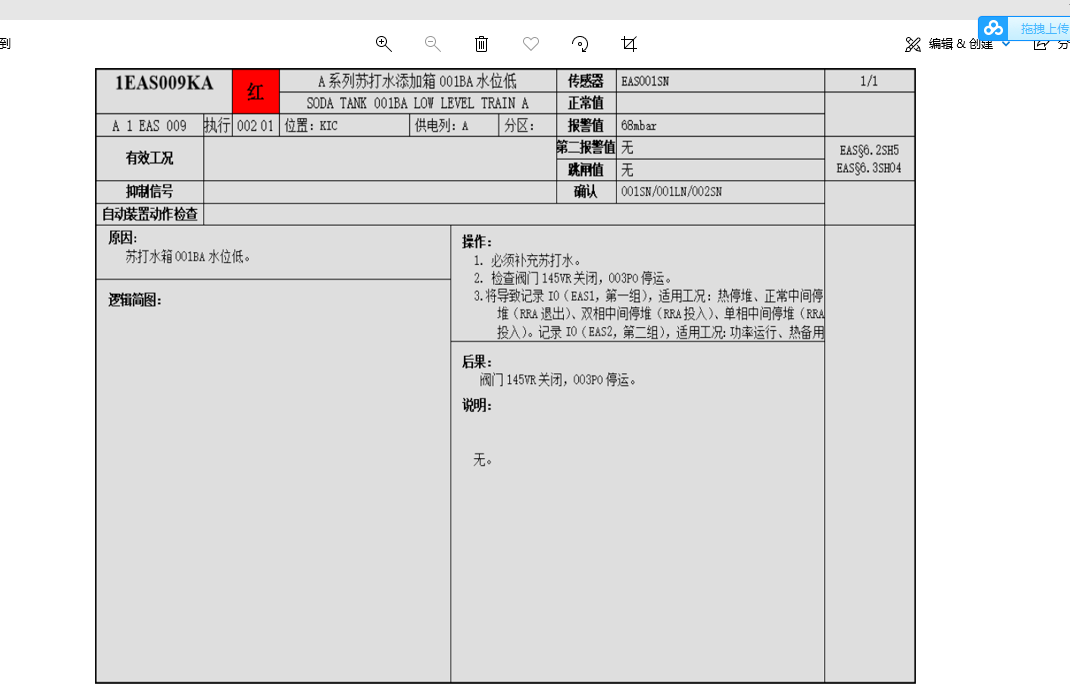Image resolution: width=1070 pixels, height=698 pixels.
Task: Click the sensor value EAS001SN
Action: (x=645, y=81)
